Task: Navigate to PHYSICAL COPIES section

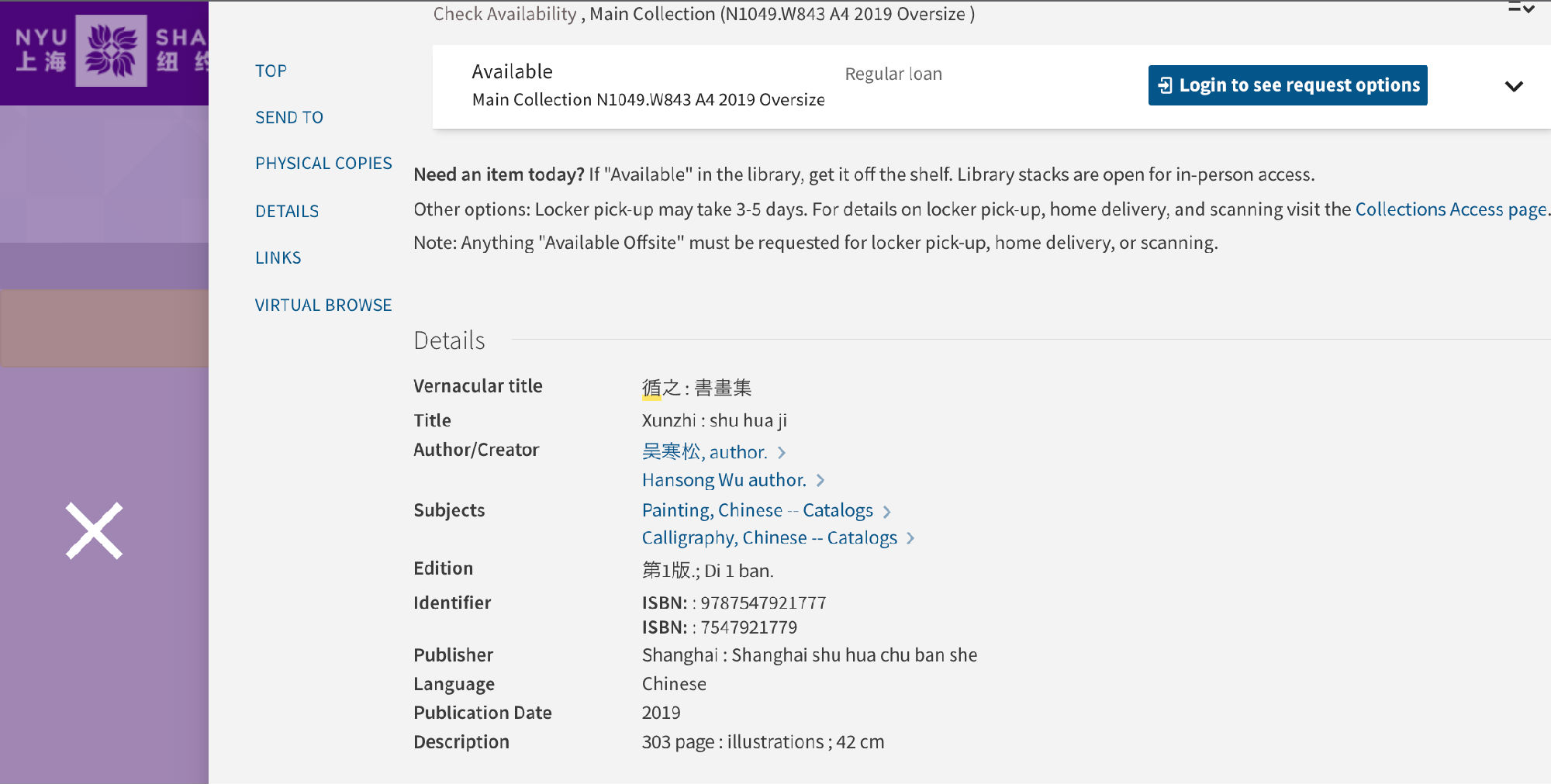Action: (323, 164)
